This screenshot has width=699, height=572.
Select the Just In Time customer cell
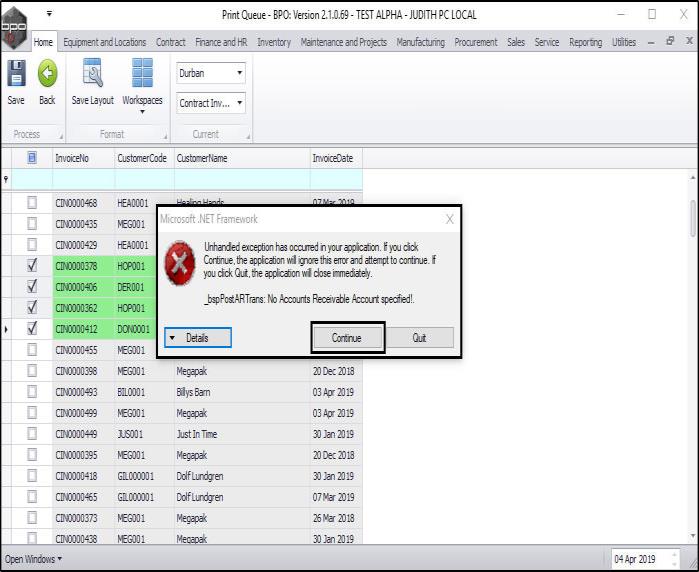pos(242,434)
